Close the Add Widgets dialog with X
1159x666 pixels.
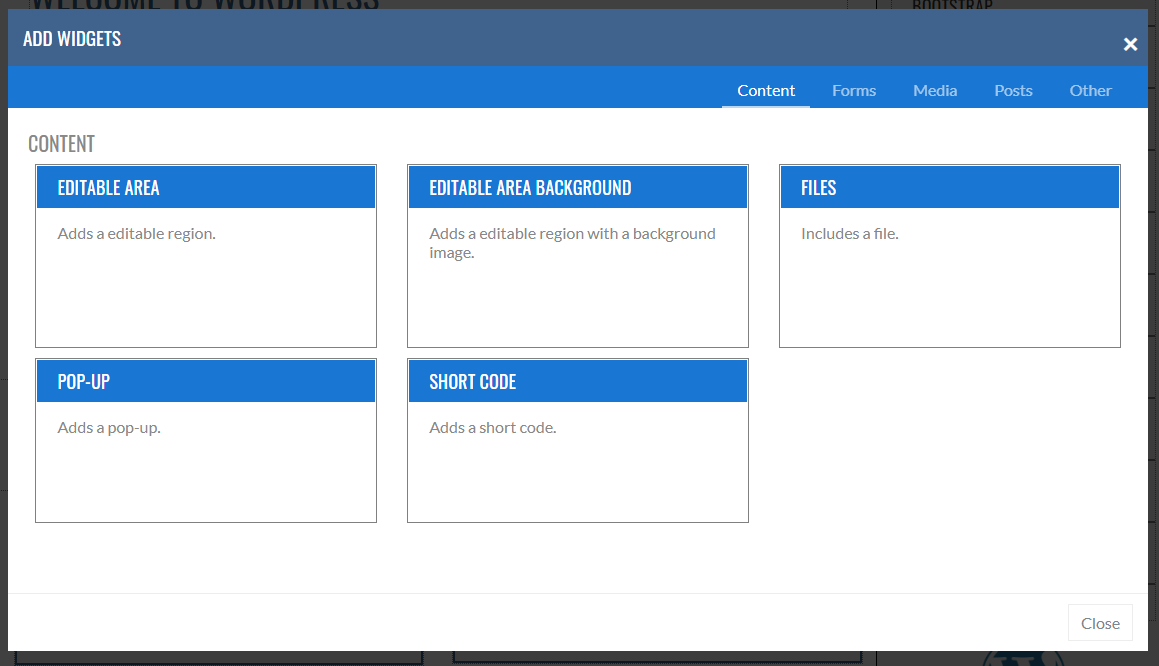tap(1130, 44)
